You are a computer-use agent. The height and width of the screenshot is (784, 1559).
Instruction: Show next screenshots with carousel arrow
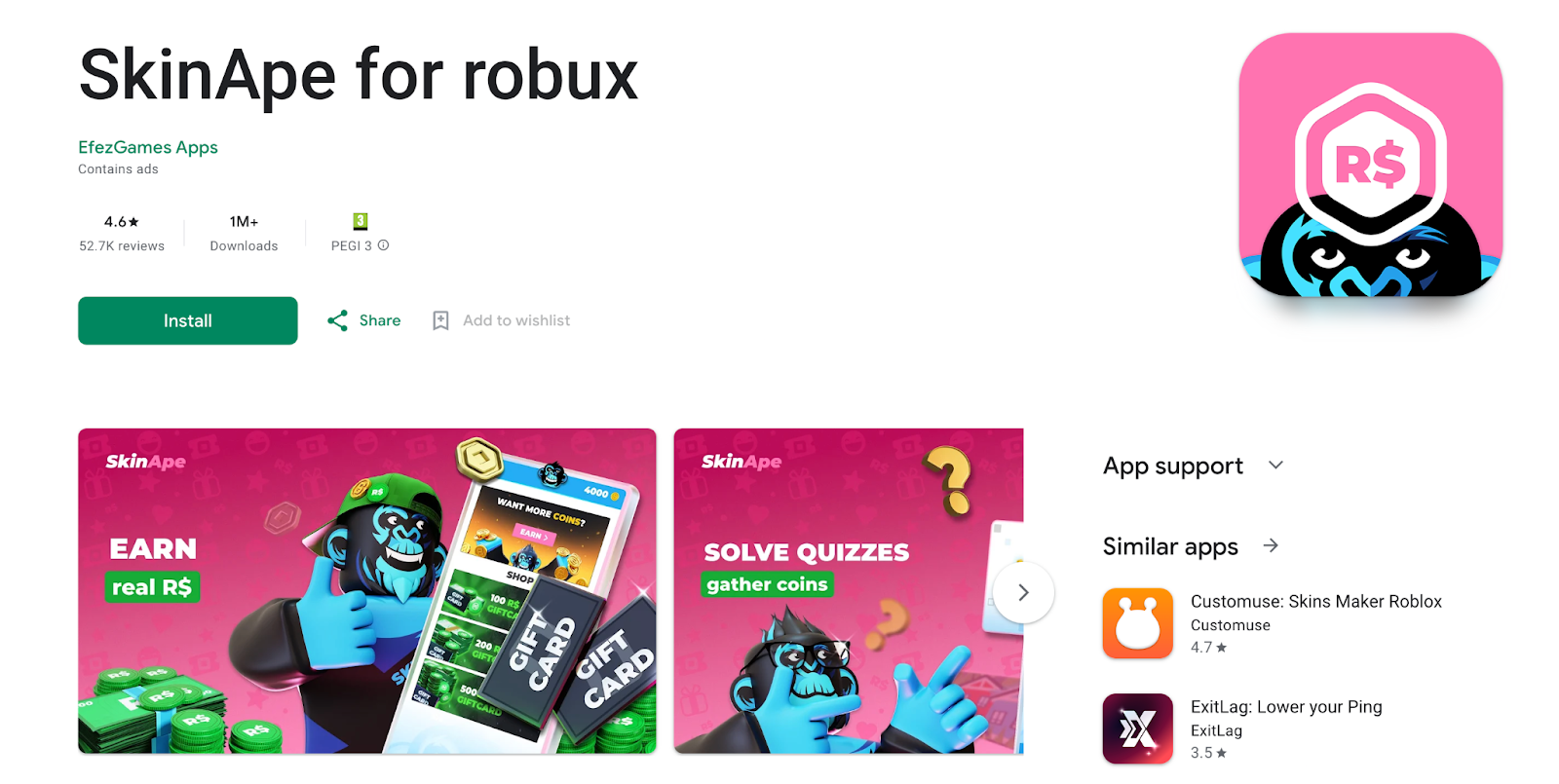1023,592
